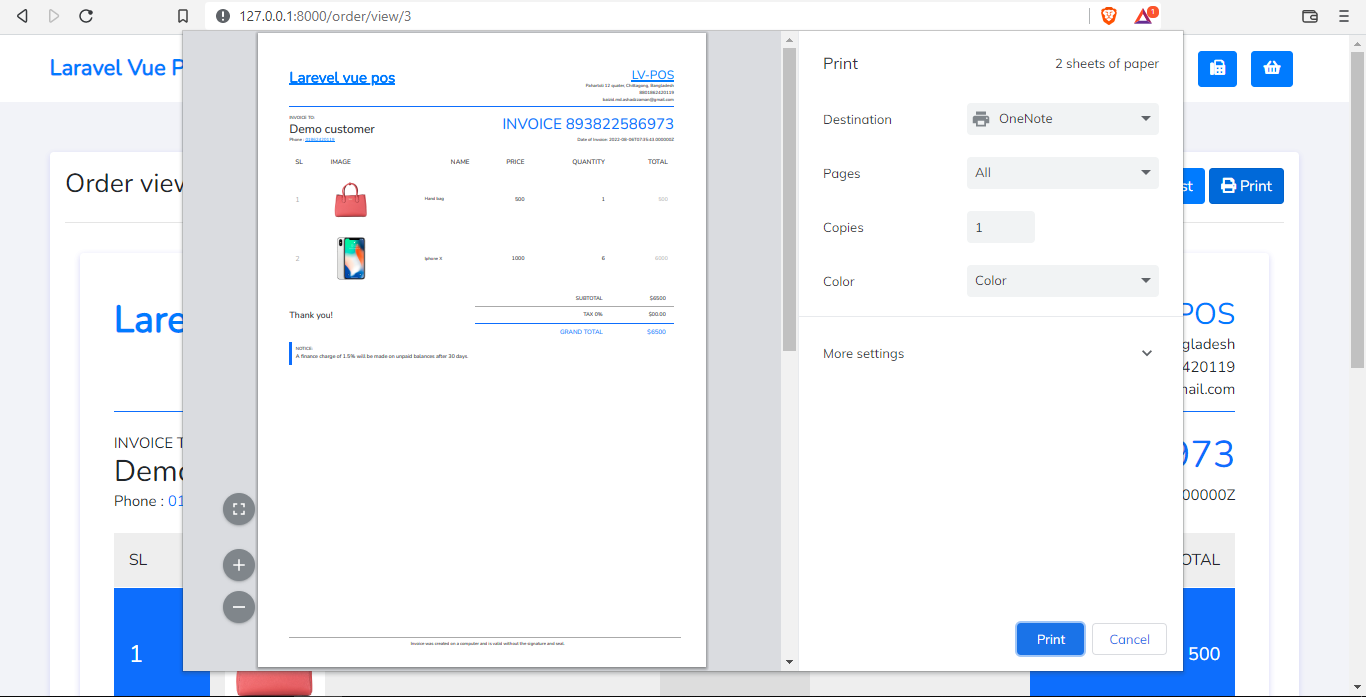
Task: Open the Pages dropdown set to All
Action: pos(1063,173)
